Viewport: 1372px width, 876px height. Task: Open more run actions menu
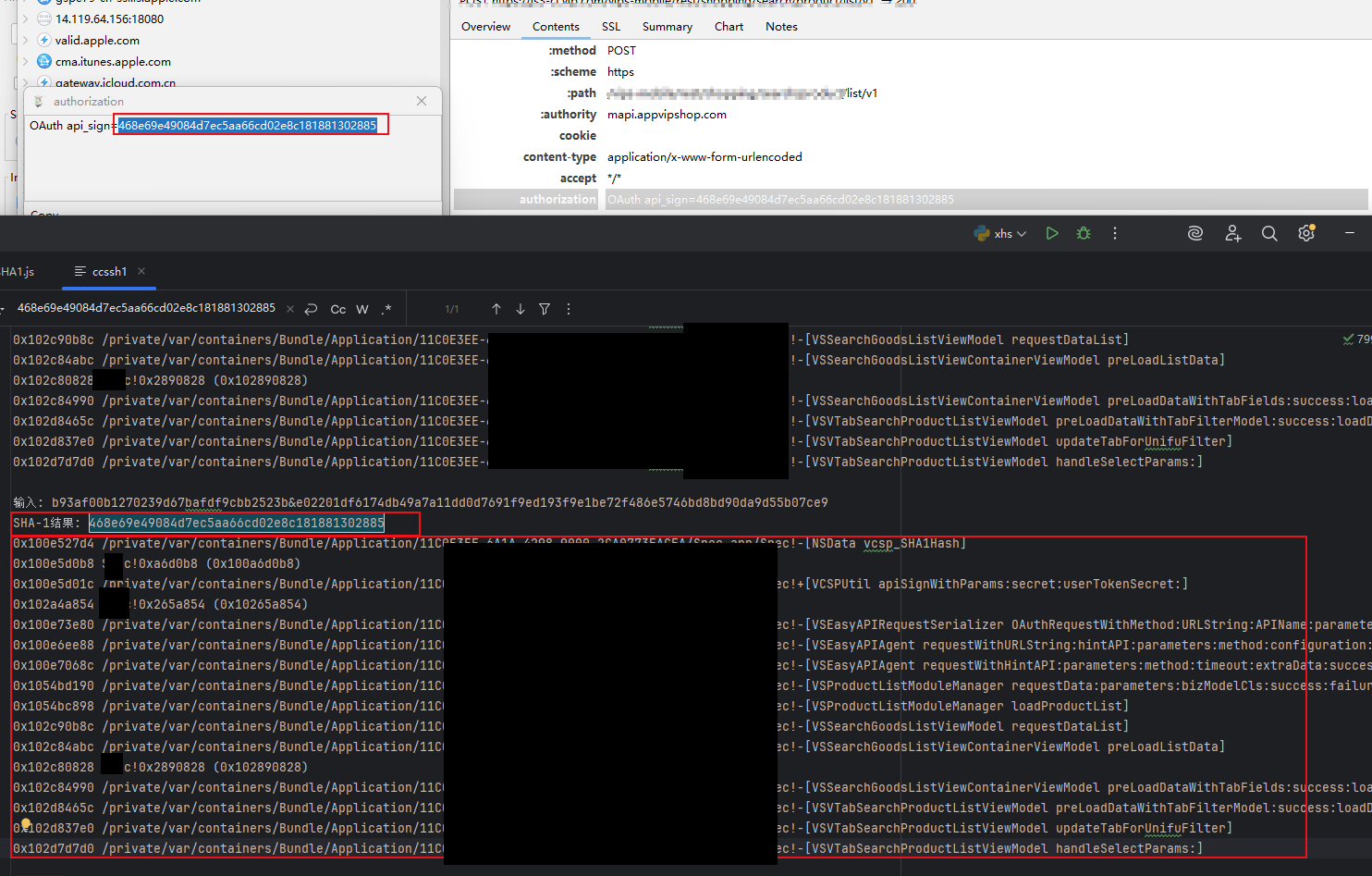point(1115,233)
